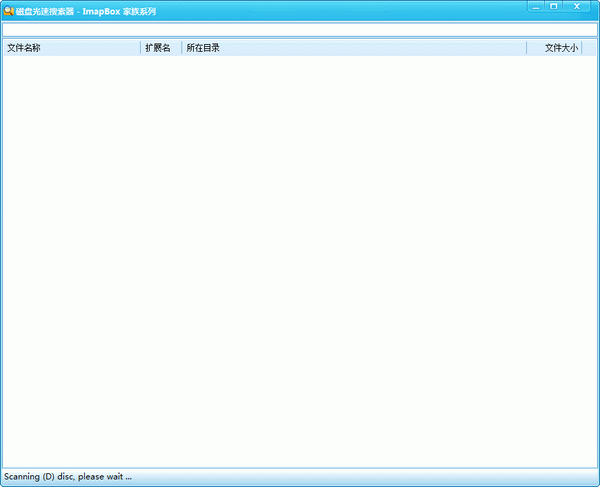Click the magnifier app icon in title bar

(x=8, y=11)
